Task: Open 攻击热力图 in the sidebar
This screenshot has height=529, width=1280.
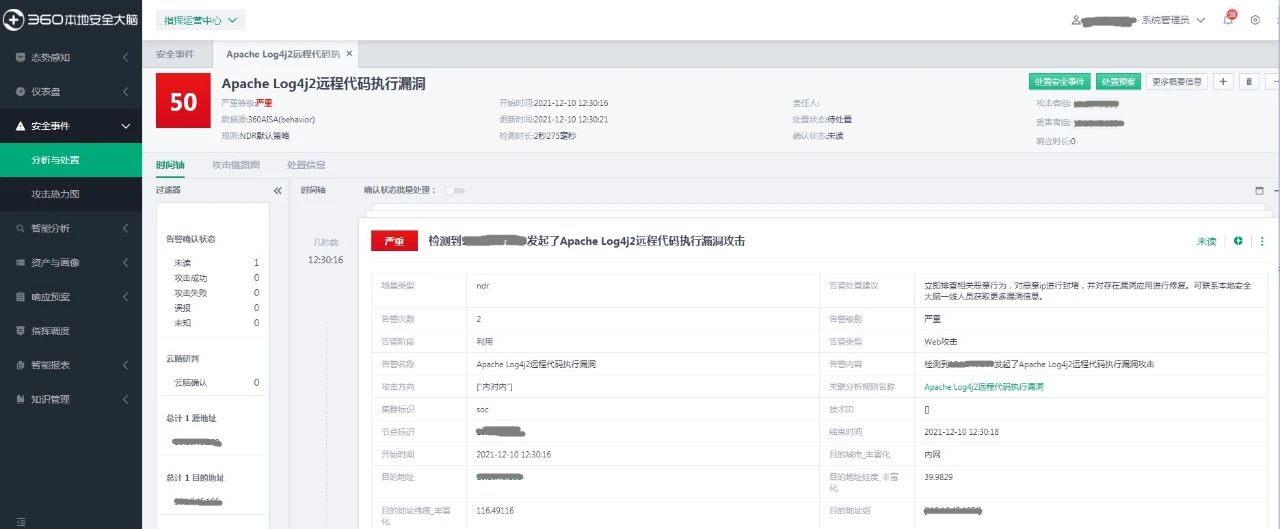Action: point(71,194)
